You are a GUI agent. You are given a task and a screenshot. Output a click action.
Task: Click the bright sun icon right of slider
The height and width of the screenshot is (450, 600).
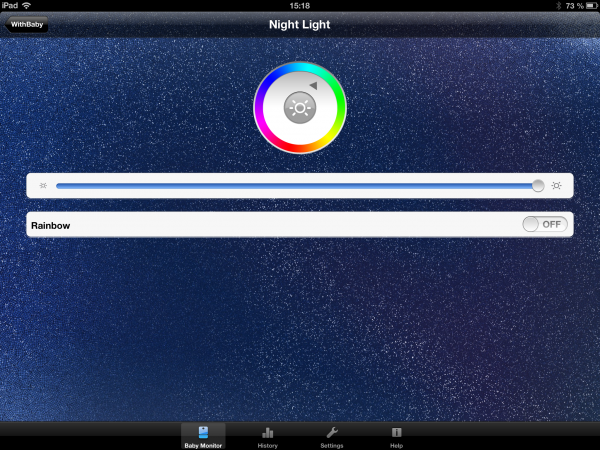(x=556, y=186)
